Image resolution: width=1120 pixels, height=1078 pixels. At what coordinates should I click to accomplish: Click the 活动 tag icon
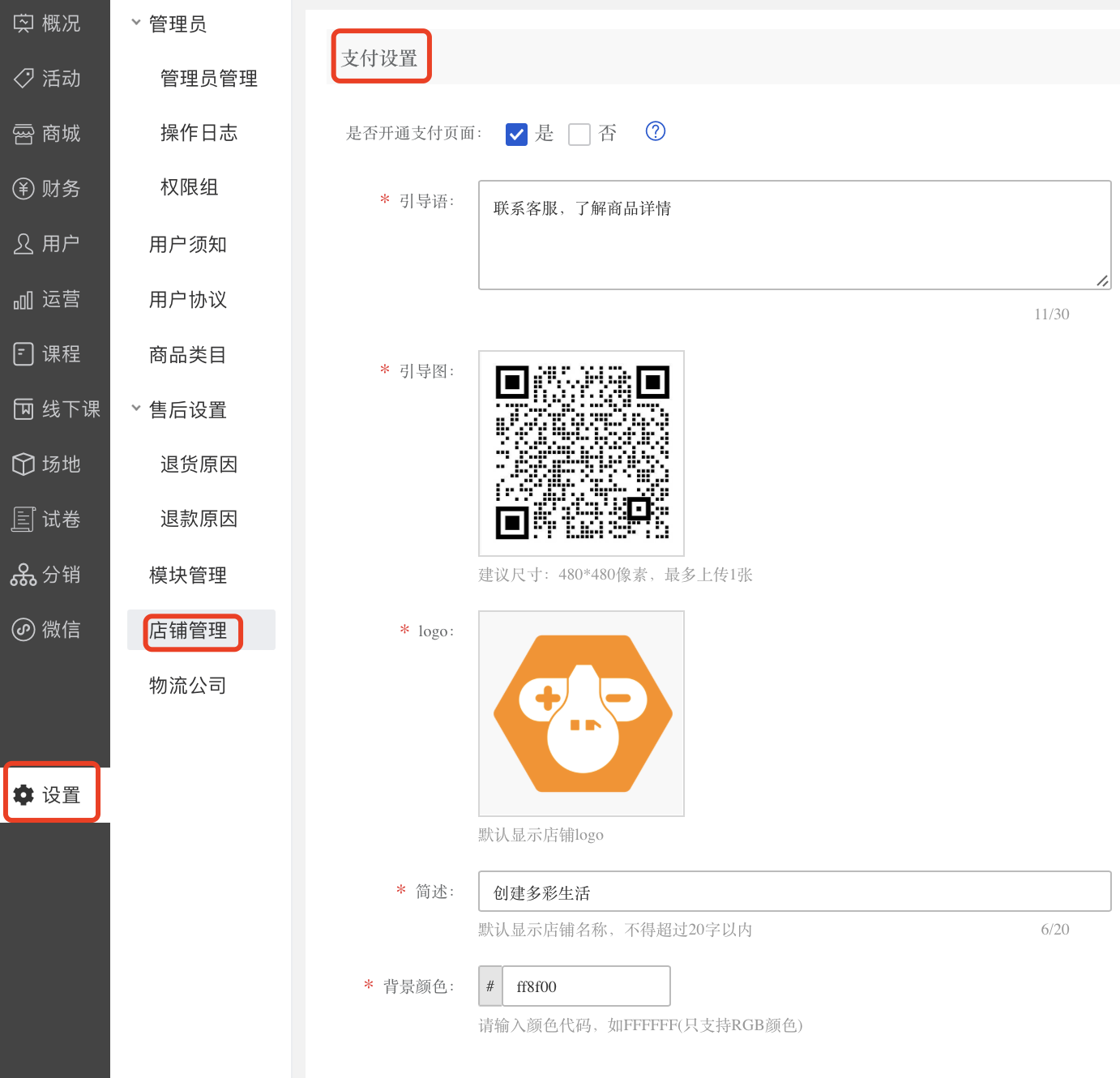pos(24,79)
